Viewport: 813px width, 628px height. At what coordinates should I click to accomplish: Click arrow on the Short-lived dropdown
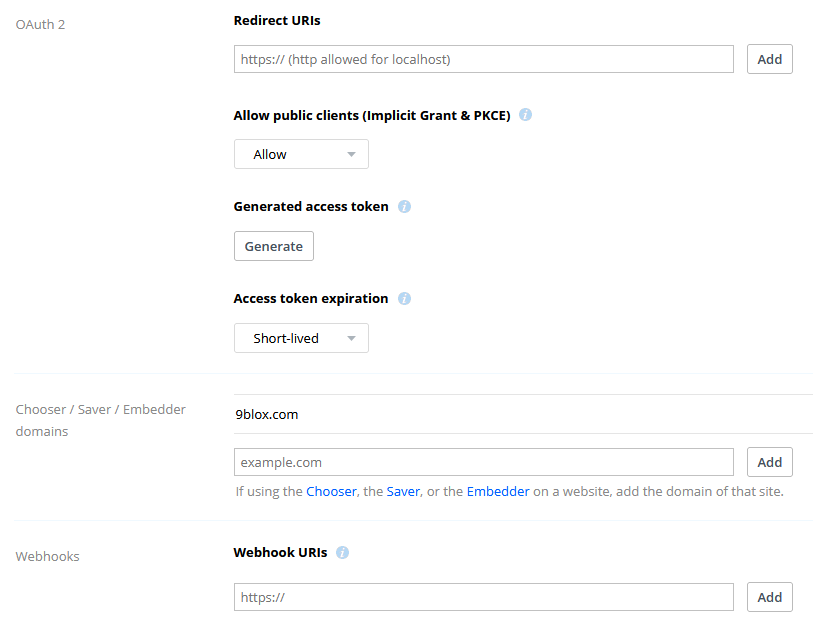coord(352,339)
